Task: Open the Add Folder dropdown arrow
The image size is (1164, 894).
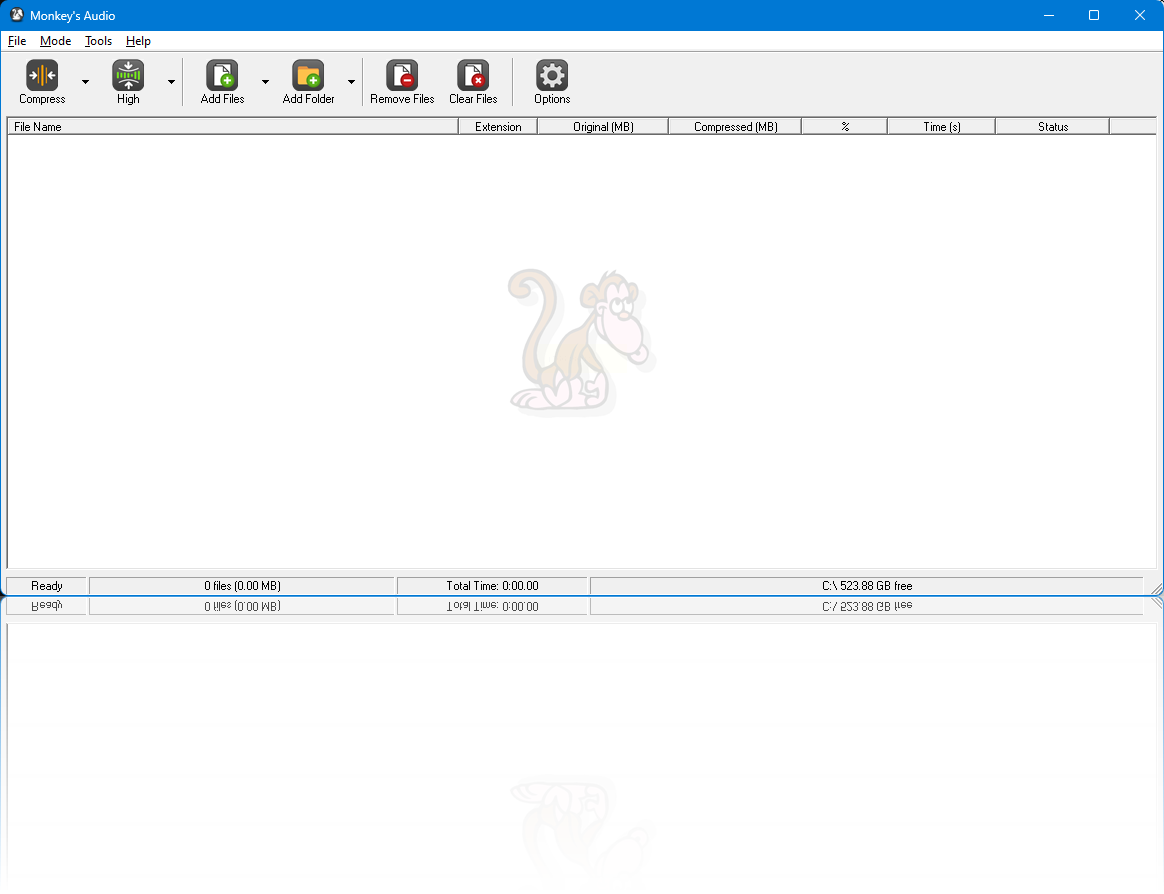Action: pyautogui.click(x=351, y=82)
